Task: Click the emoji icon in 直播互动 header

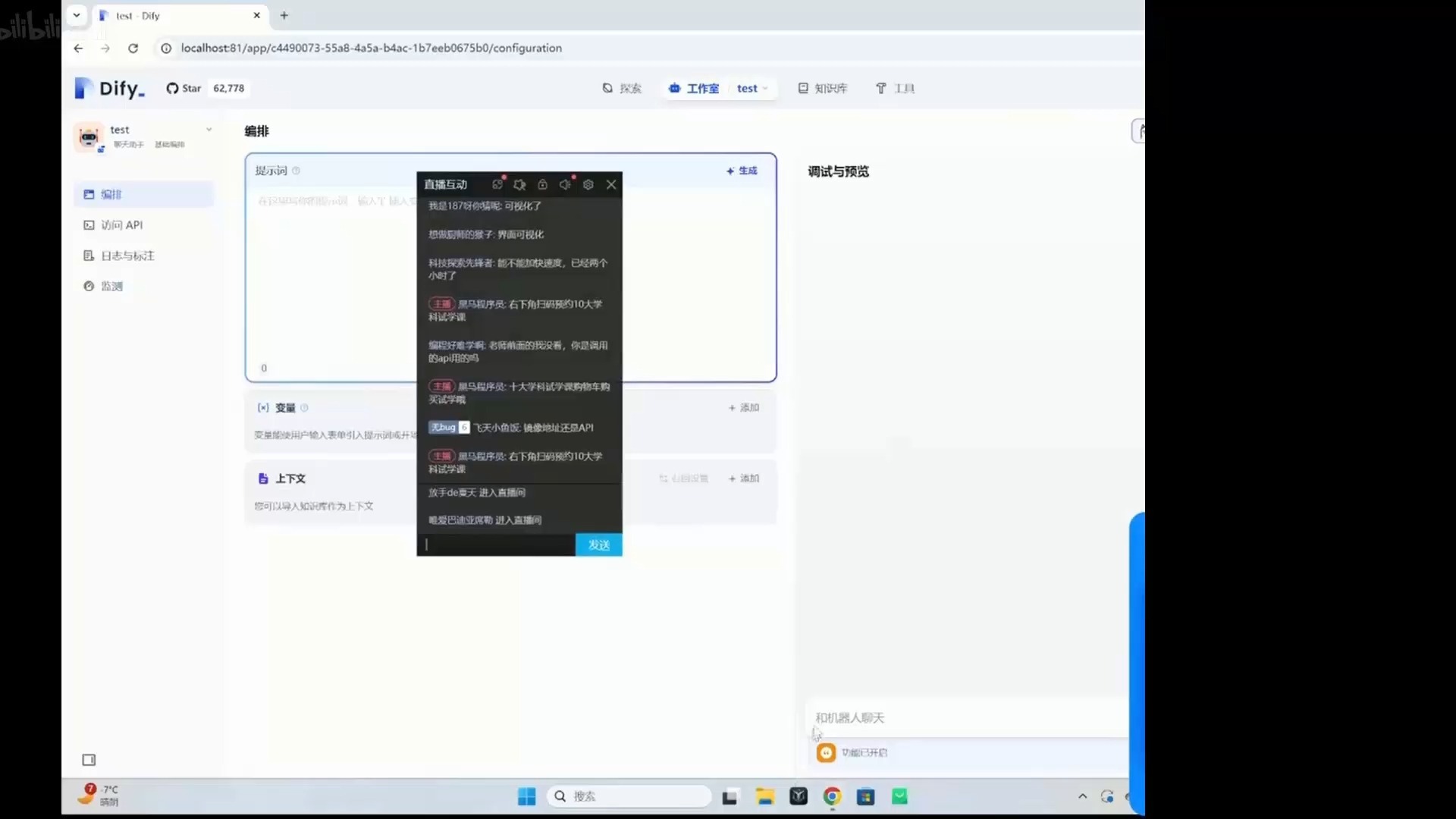Action: click(x=497, y=184)
